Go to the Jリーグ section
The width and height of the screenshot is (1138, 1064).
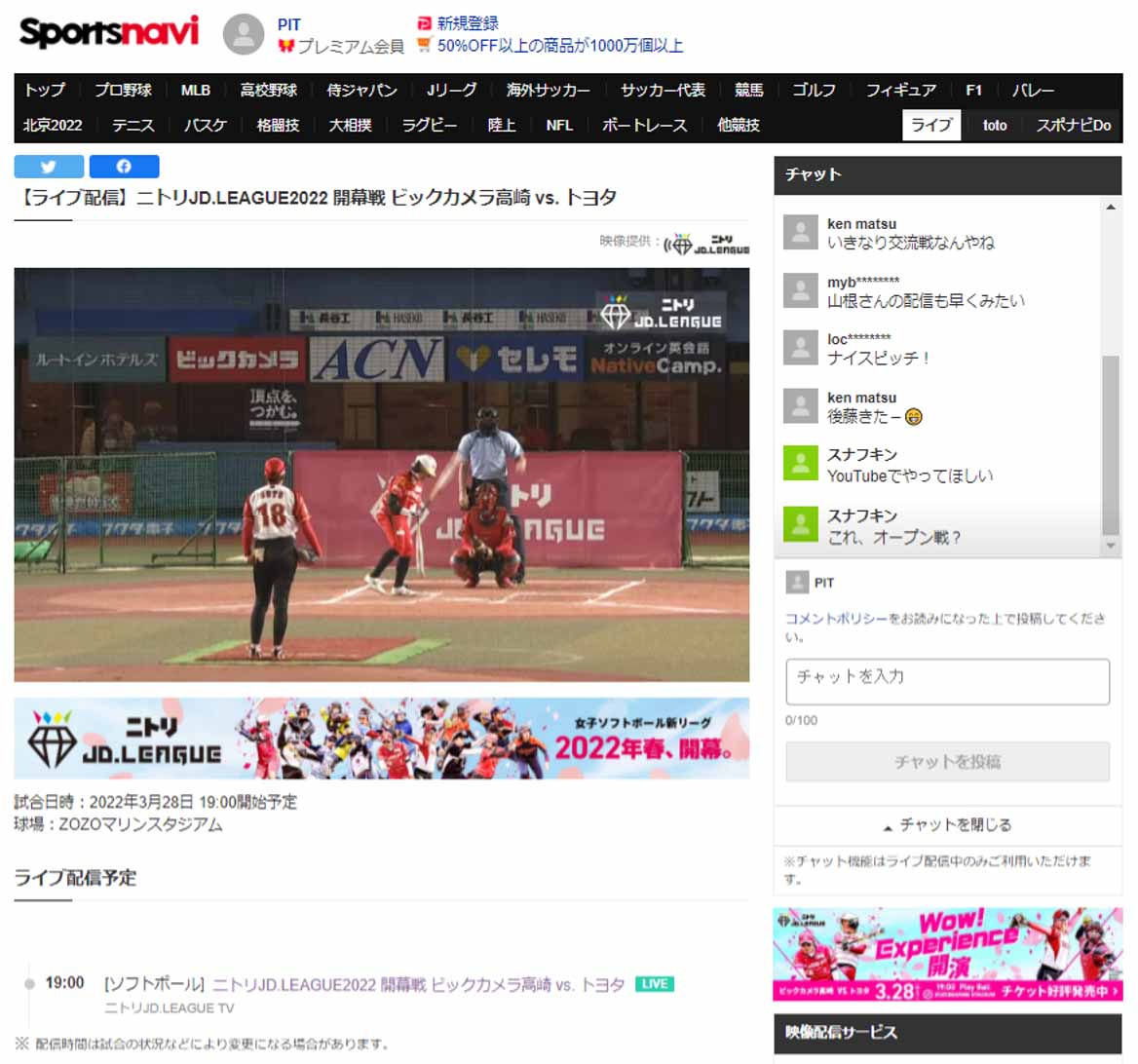pyautogui.click(x=451, y=90)
